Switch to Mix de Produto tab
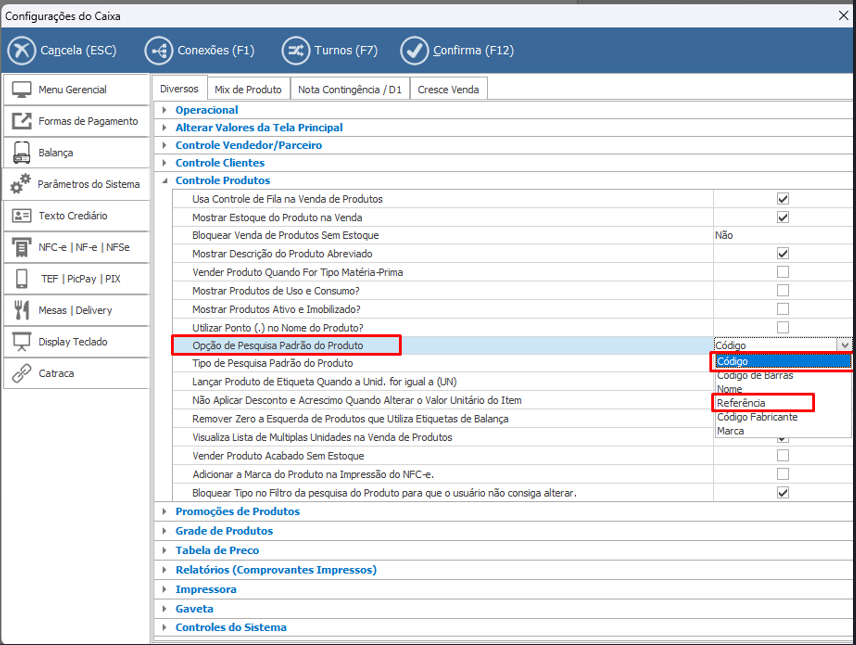Image resolution: width=856 pixels, height=645 pixels. [x=249, y=89]
